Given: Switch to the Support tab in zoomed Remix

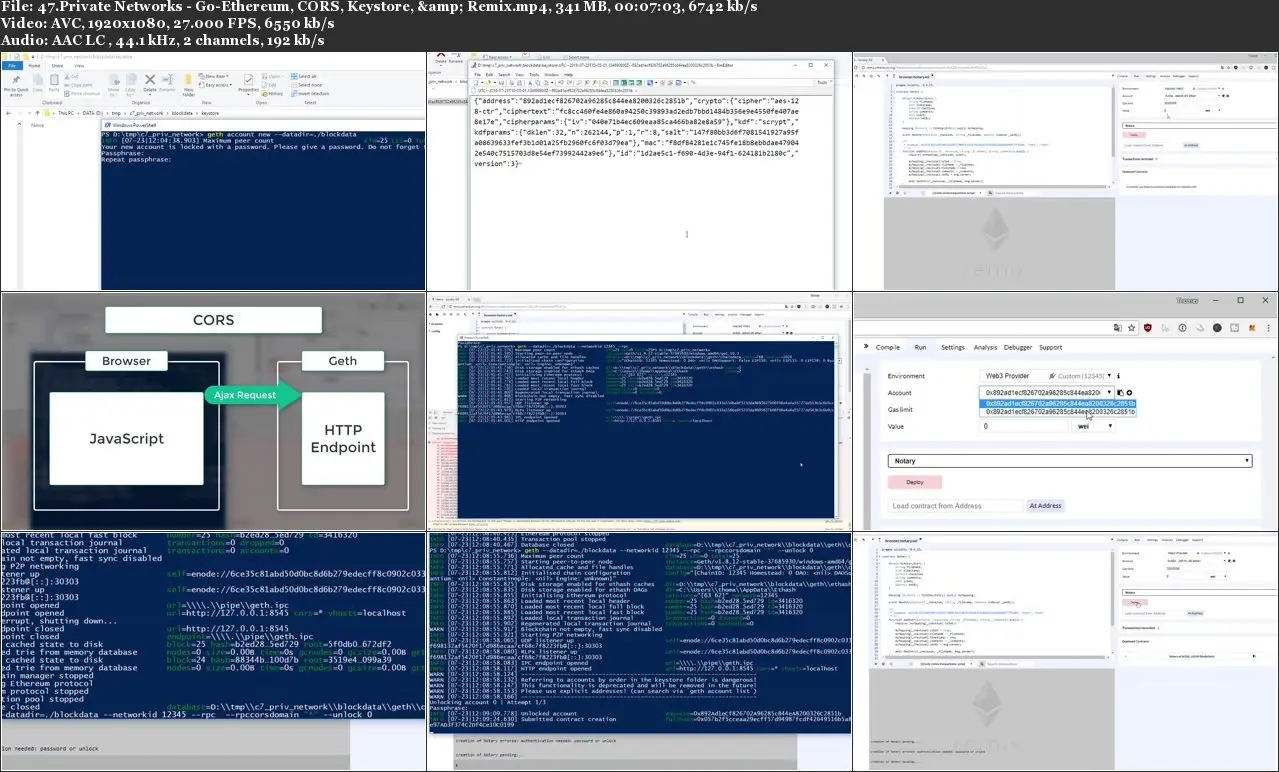Looking at the screenshot, I should [x=1051, y=347].
